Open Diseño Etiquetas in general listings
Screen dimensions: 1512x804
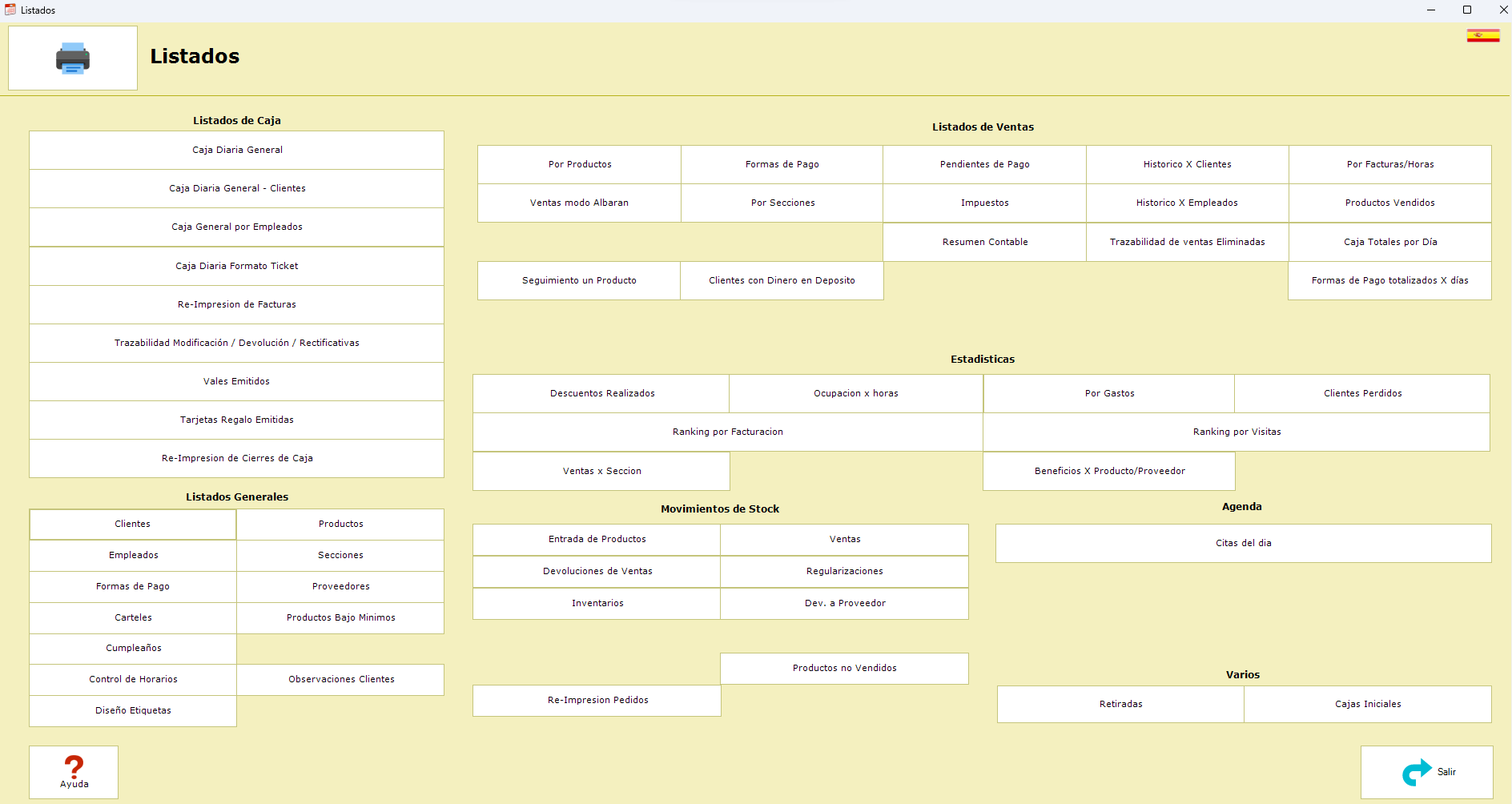tap(133, 710)
